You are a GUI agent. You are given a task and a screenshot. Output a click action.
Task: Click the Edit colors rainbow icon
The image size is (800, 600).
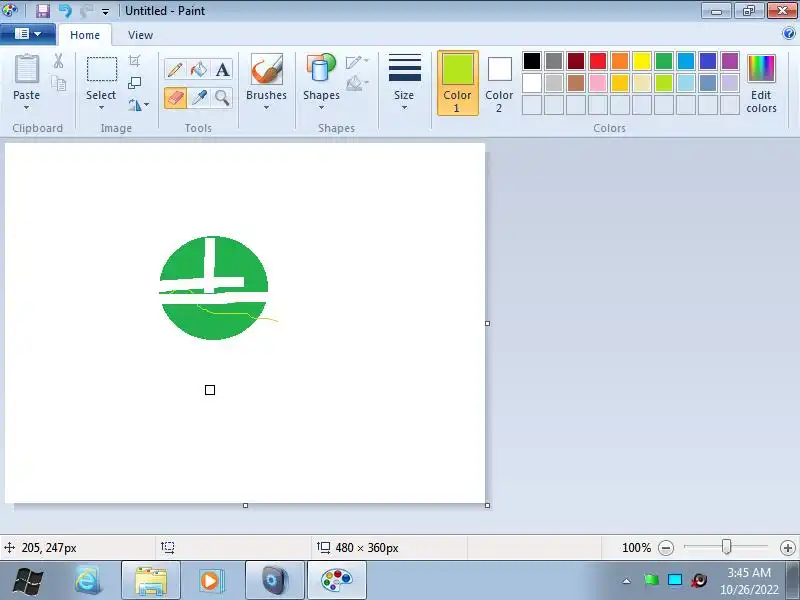tap(761, 68)
